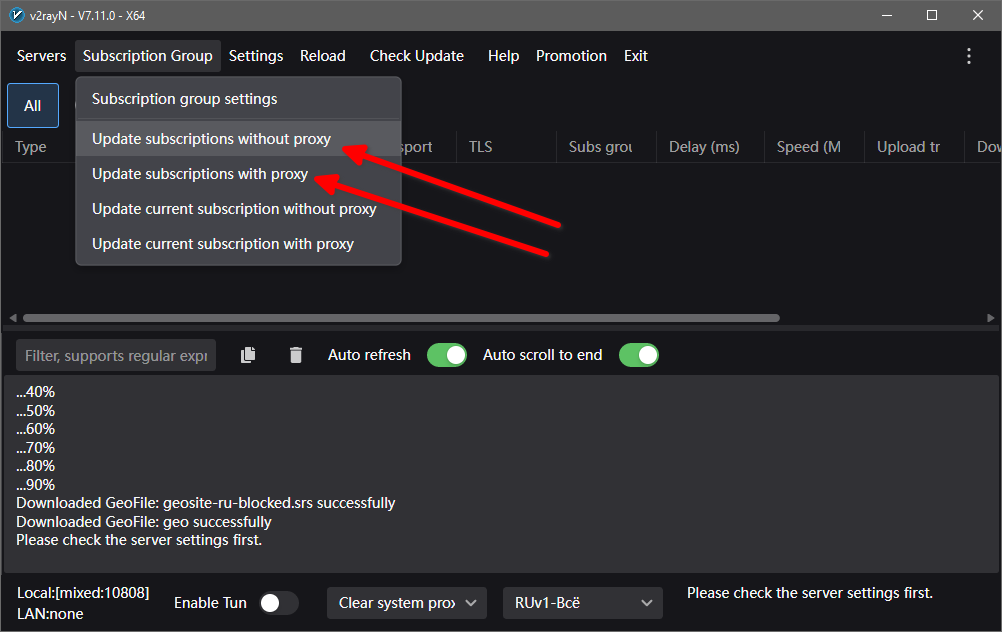Click the '...90%' log line

point(36,484)
